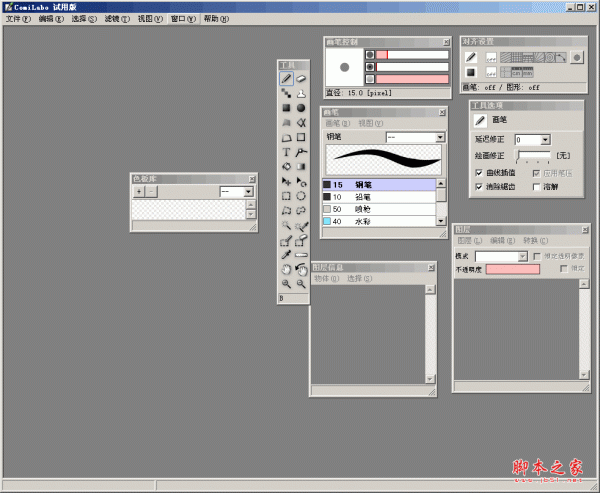Screen dimensions: 600x493
Task: Activate the hand pan tool
Action: tap(286, 269)
